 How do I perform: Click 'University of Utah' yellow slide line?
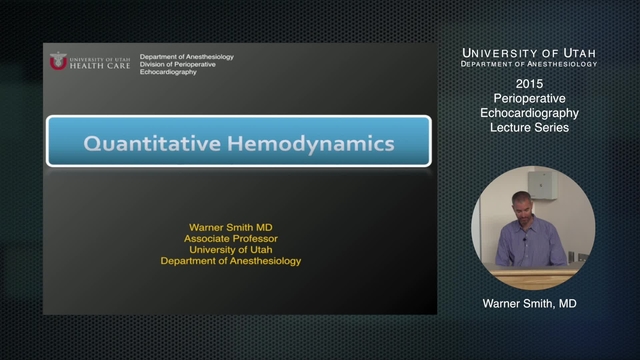[x=231, y=249]
